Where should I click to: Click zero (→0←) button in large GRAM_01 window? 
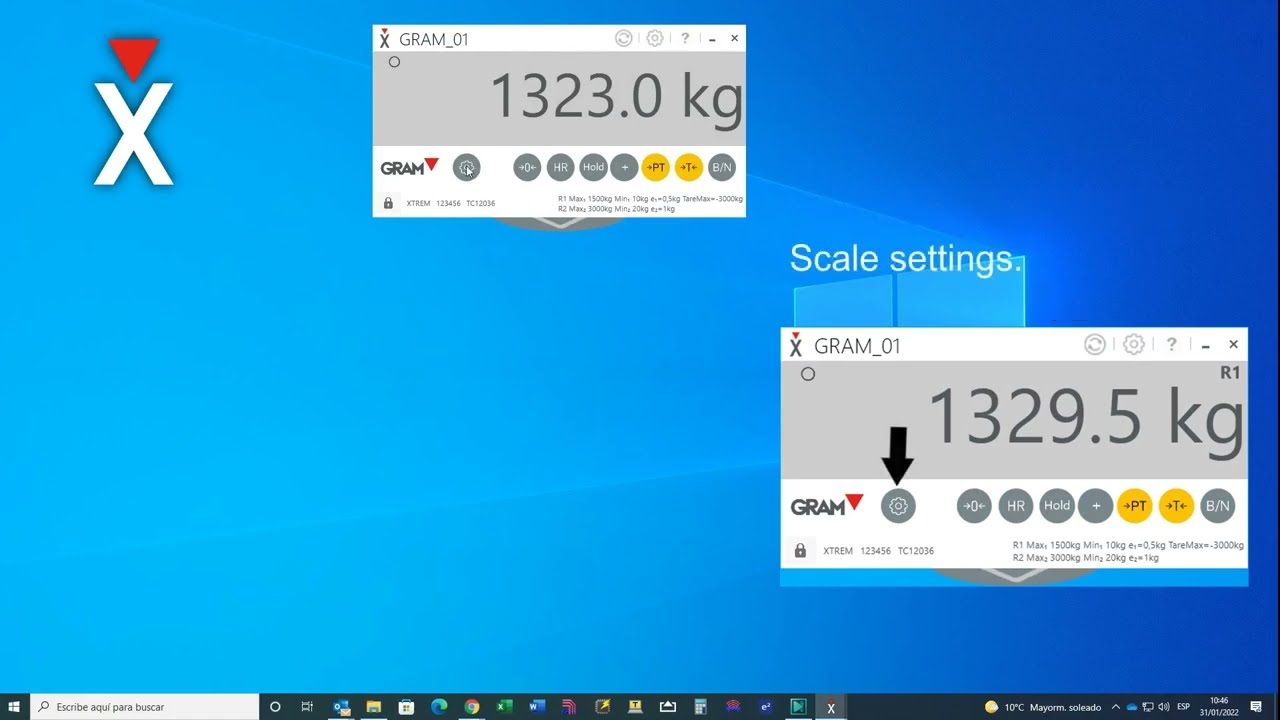[x=974, y=506]
